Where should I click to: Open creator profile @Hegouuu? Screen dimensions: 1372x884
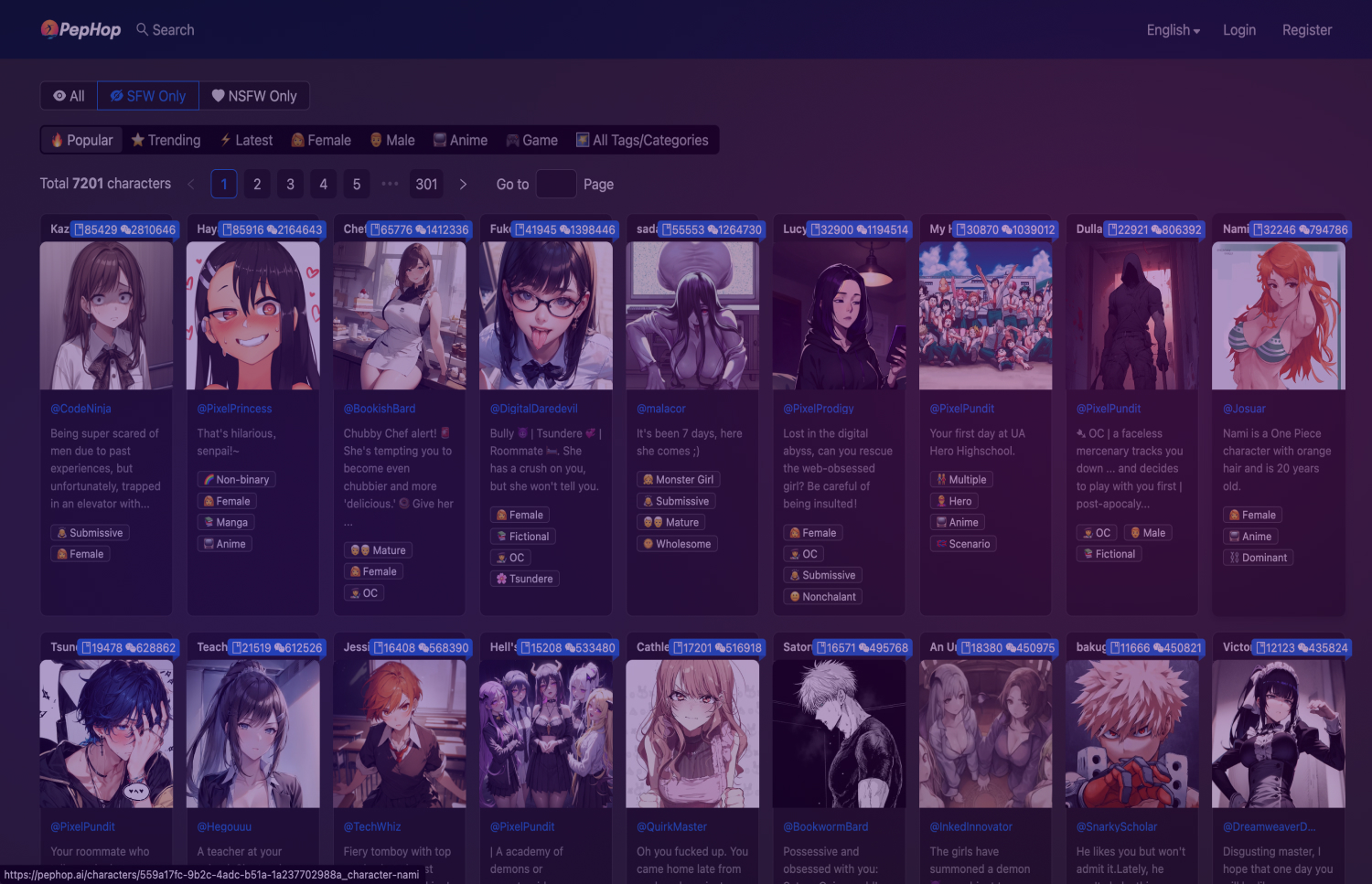pyautogui.click(x=224, y=826)
